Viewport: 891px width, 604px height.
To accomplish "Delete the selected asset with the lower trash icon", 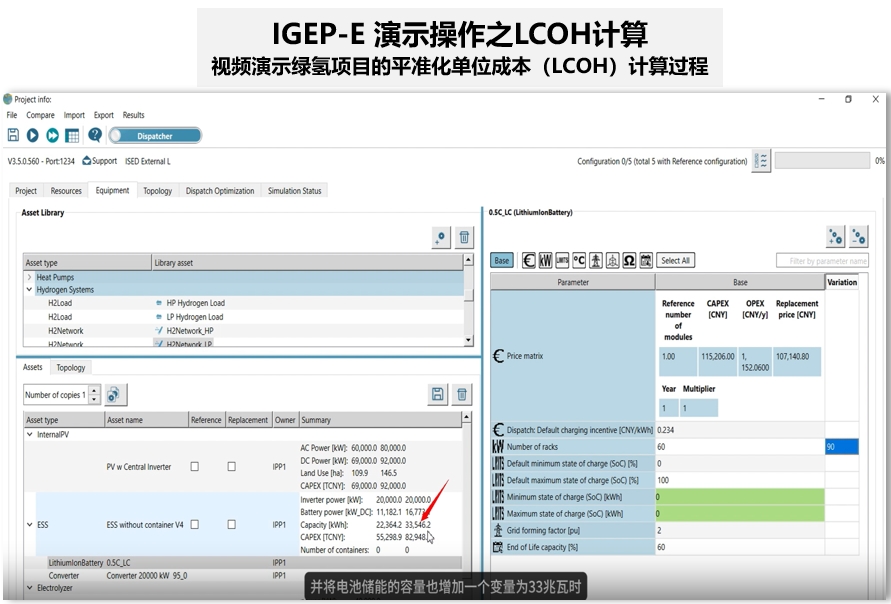I will (x=461, y=395).
